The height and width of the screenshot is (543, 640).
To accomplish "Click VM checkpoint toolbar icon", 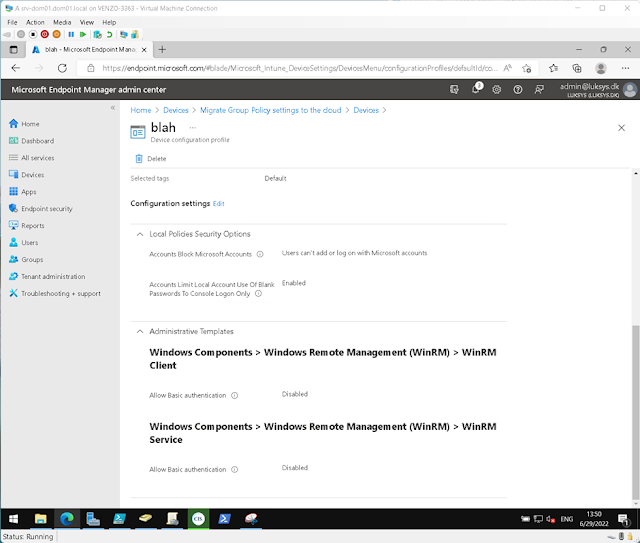I will tap(97, 34).
